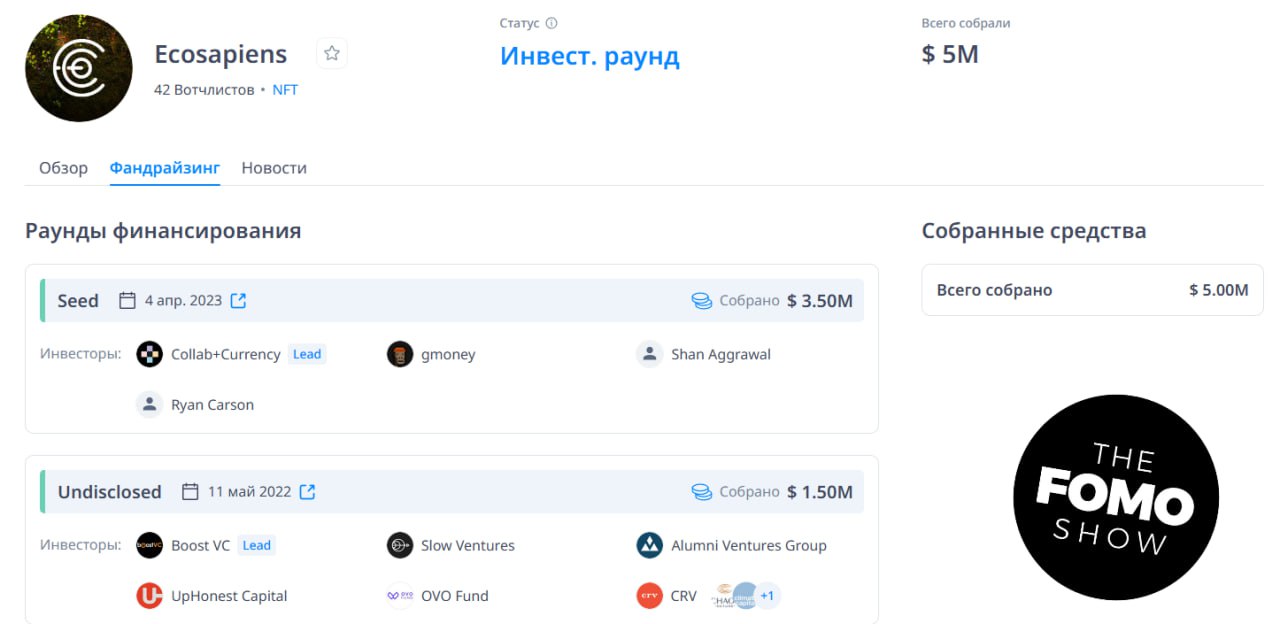Open the Collab+Currency investor name
The image size is (1280, 624).
click(226, 354)
